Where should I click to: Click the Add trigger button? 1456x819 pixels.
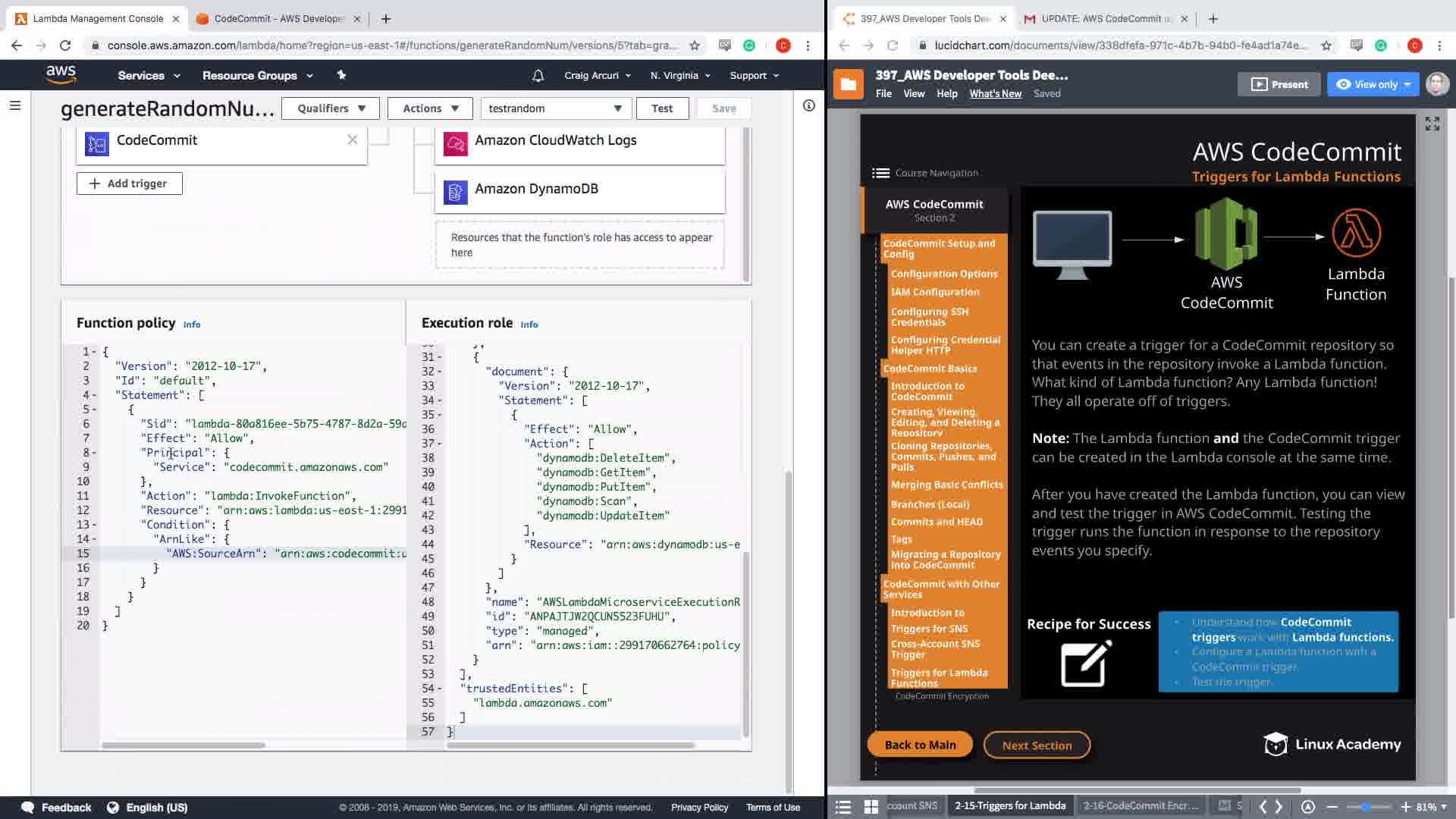[x=129, y=184]
